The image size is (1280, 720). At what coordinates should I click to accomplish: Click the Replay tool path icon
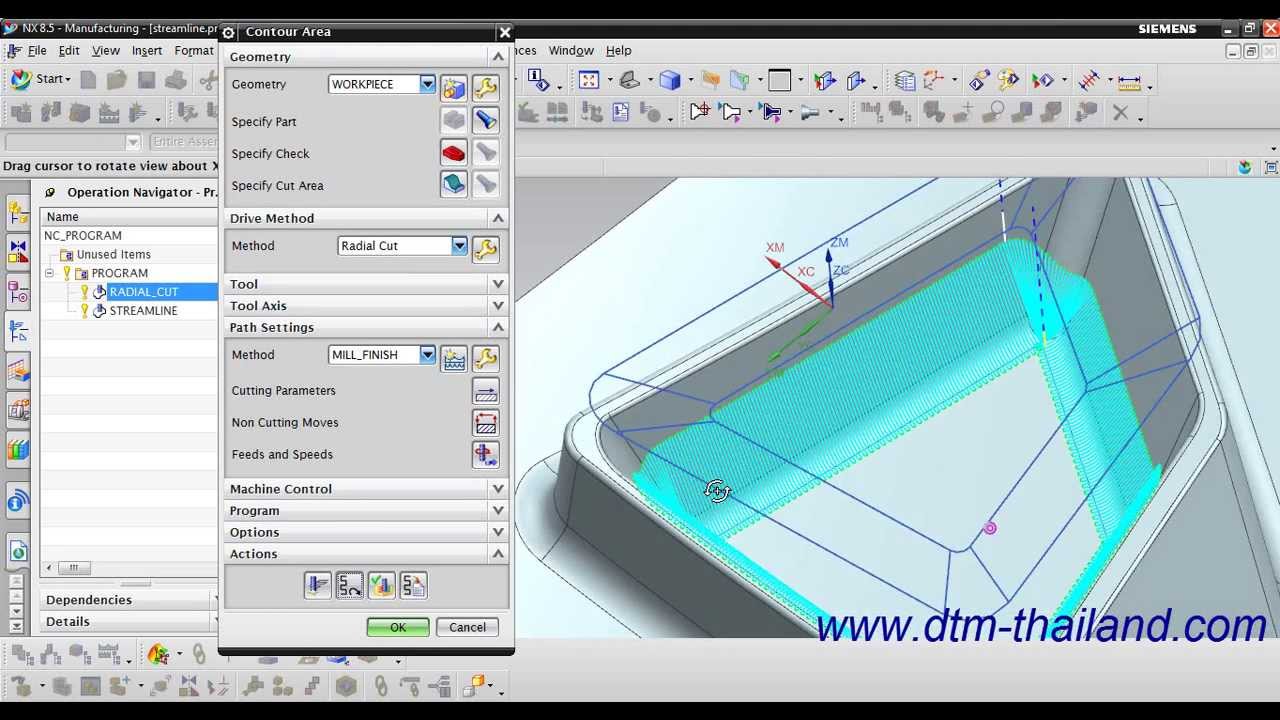click(x=349, y=586)
